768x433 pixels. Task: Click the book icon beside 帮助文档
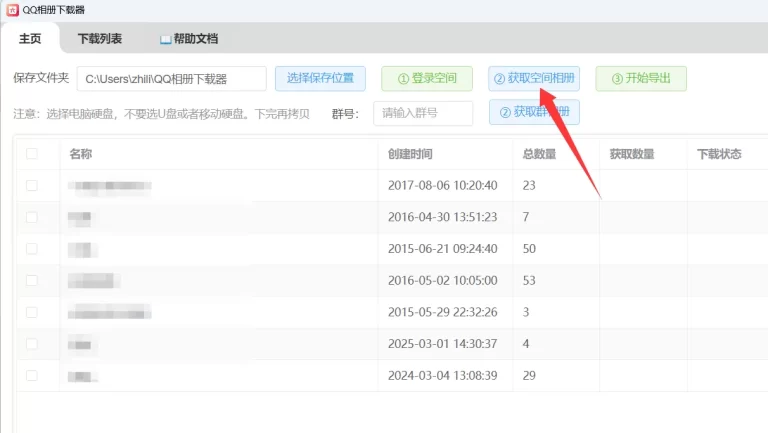[x=166, y=39]
